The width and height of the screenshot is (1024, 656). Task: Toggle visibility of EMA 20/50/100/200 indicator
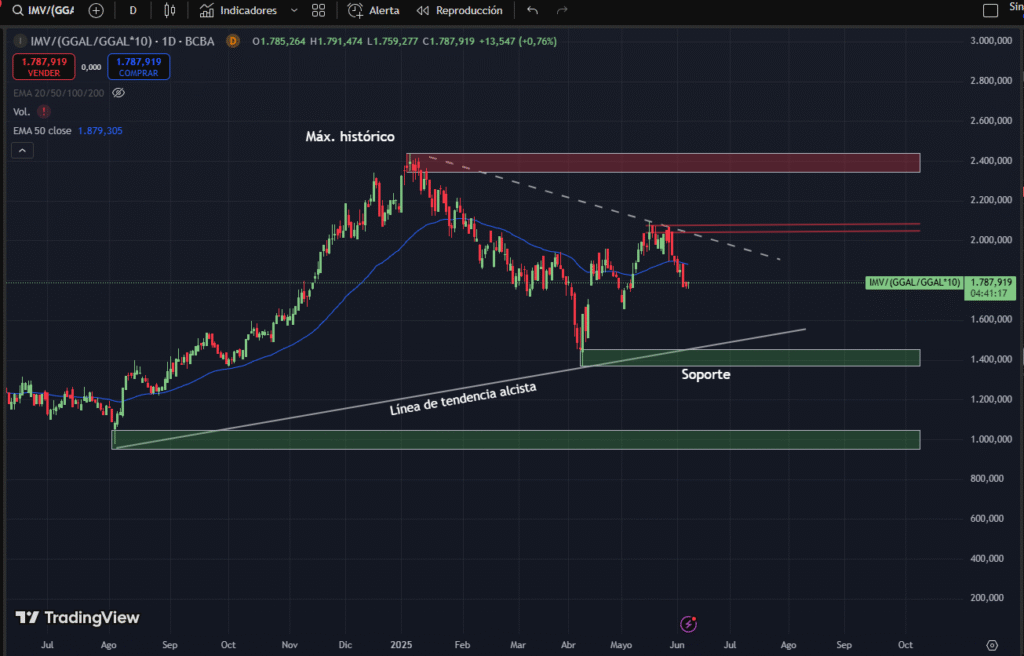click(x=118, y=92)
